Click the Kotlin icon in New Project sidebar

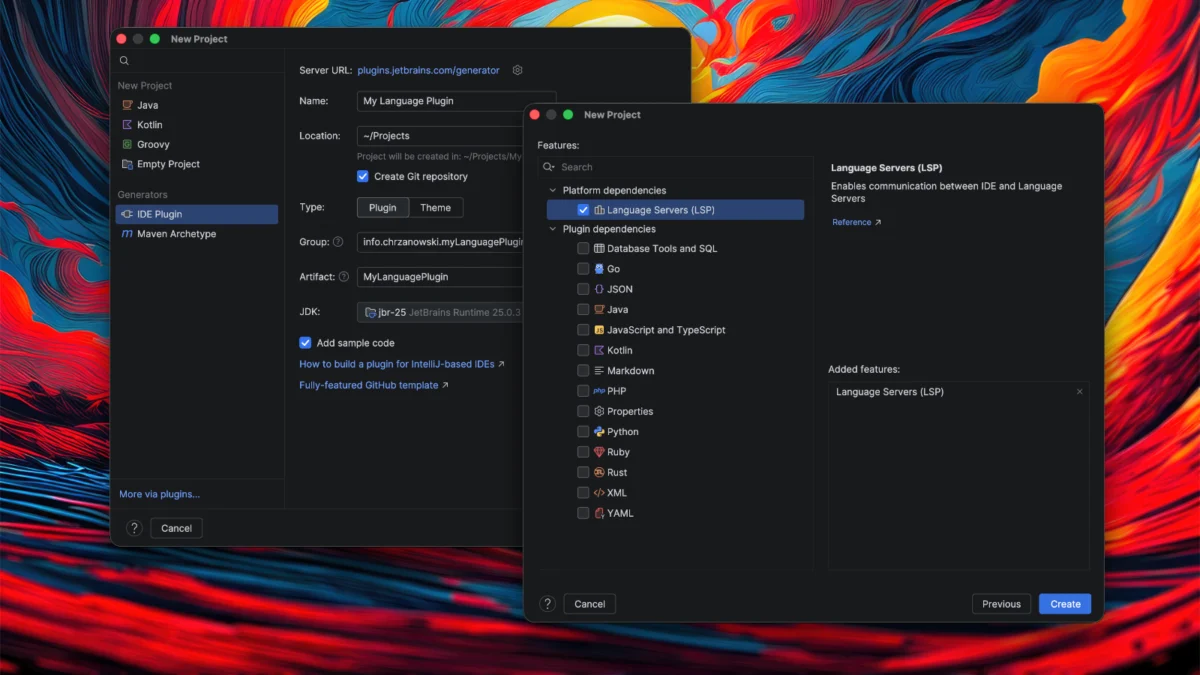[127, 125]
